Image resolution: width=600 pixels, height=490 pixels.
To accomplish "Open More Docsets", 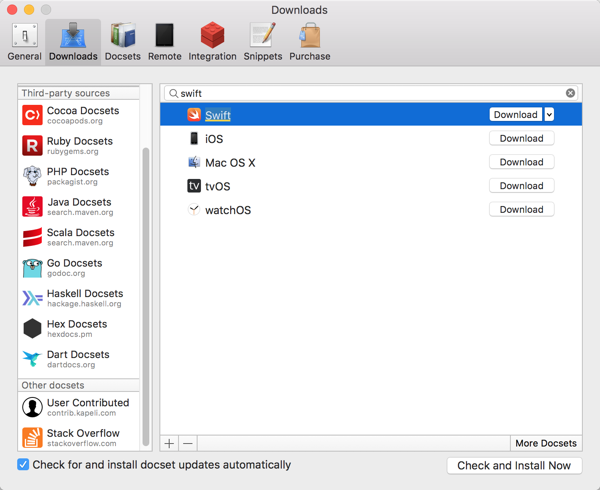I will pyautogui.click(x=546, y=443).
